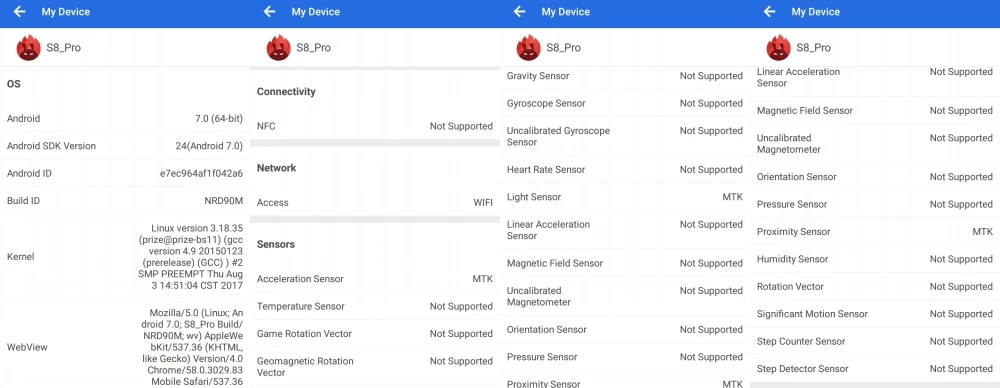Image resolution: width=1000 pixels, height=388 pixels.
Task: Select the Heart Rate Sensor label
Action: pyautogui.click(x=546, y=169)
